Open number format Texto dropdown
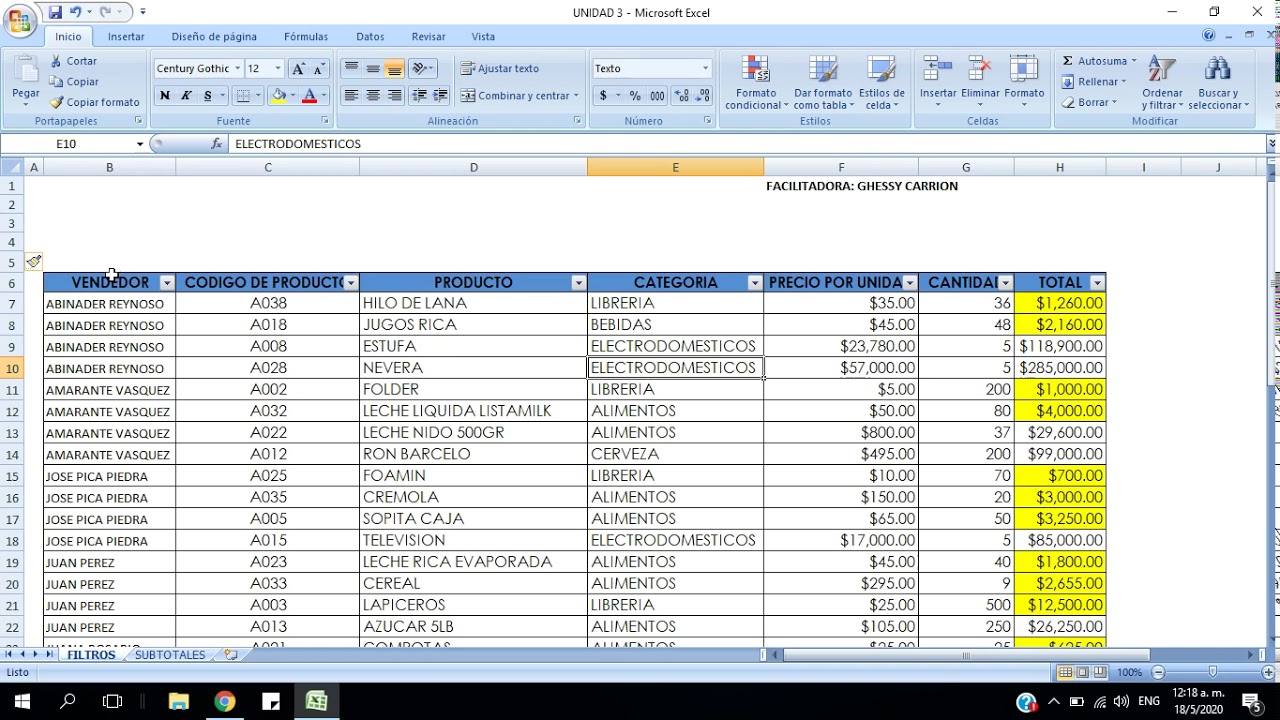Viewport: 1280px width, 720px height. [x=705, y=68]
